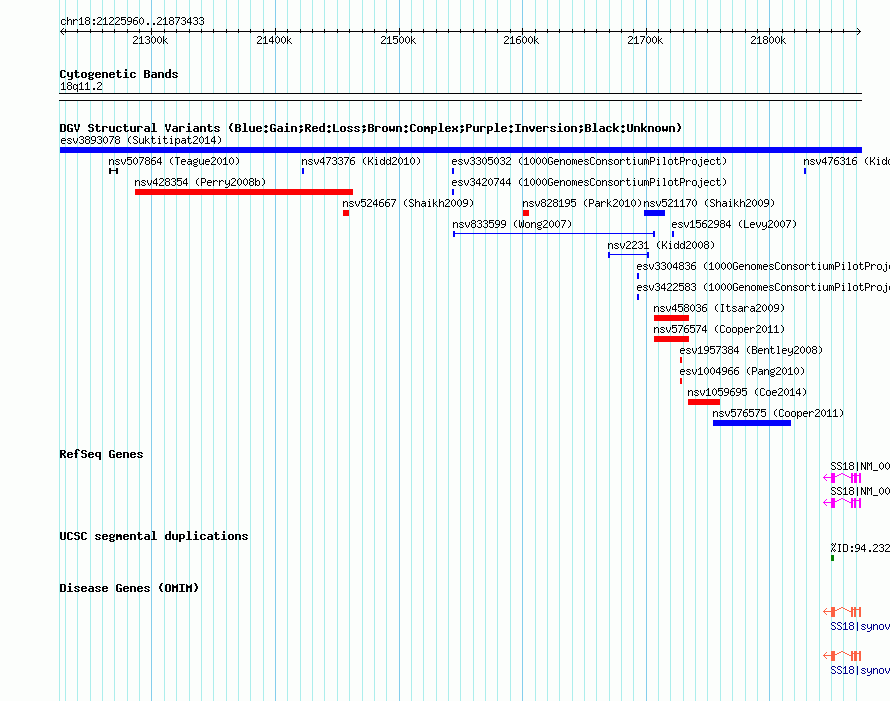Click the 21300k ruler label
The image size is (890, 701).
point(150,40)
